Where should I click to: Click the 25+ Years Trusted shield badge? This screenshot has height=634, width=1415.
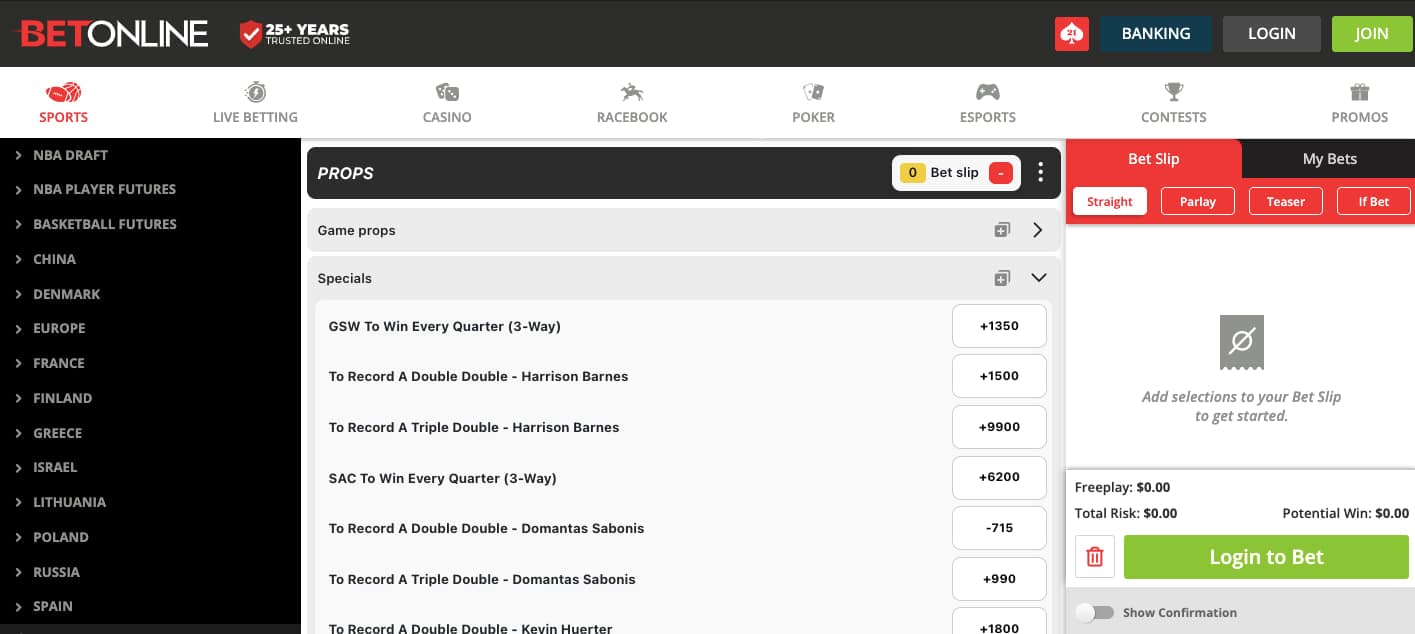294,34
